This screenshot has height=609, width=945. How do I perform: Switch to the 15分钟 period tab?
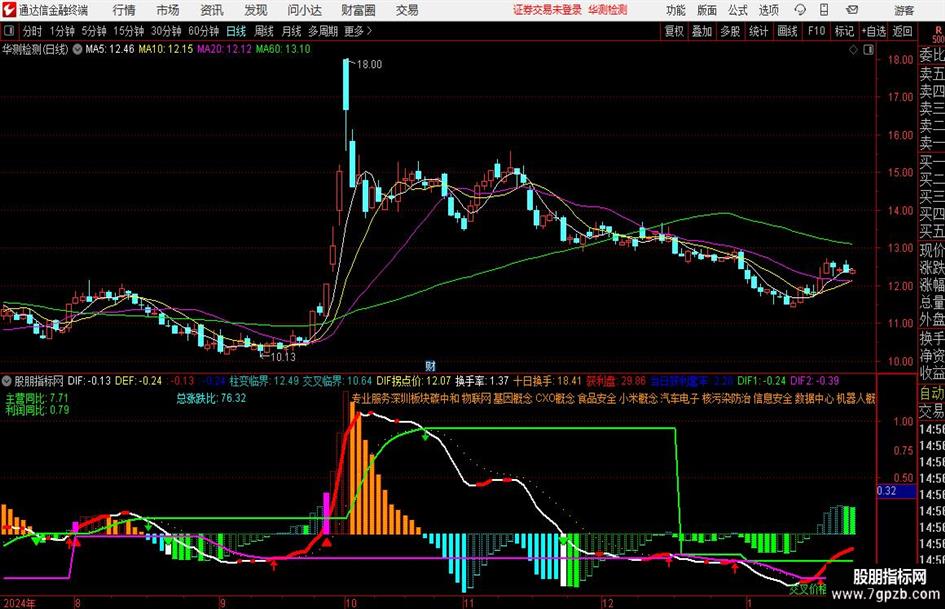pos(128,31)
